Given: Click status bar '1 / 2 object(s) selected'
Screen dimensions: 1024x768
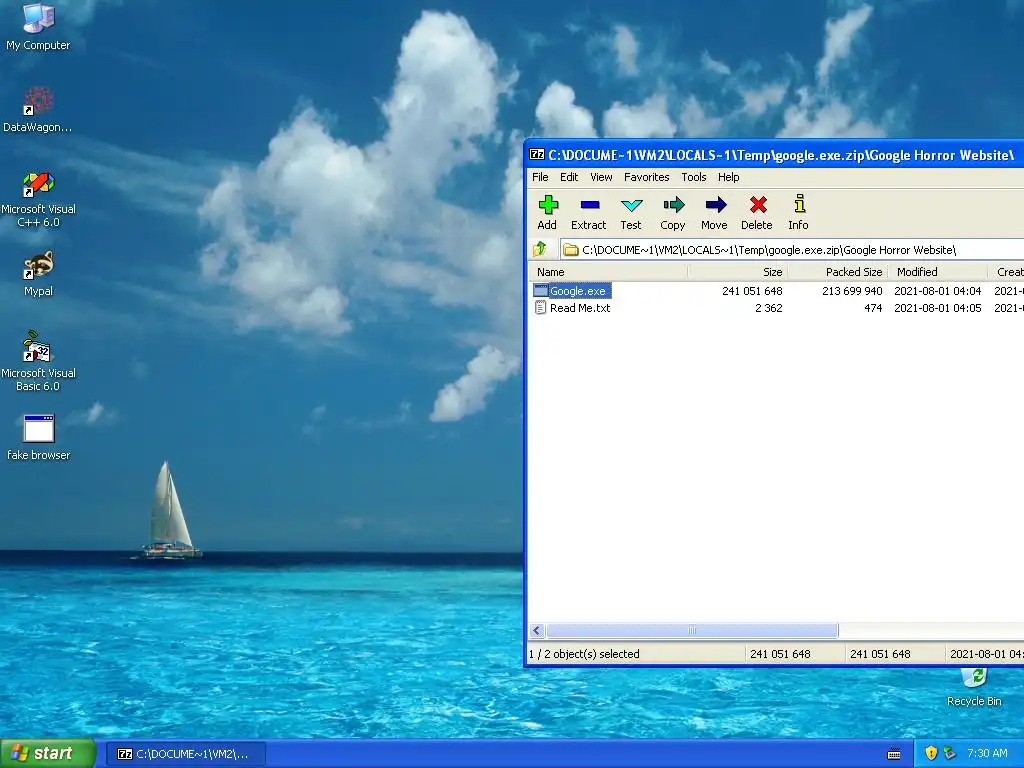Looking at the screenshot, I should [584, 654].
